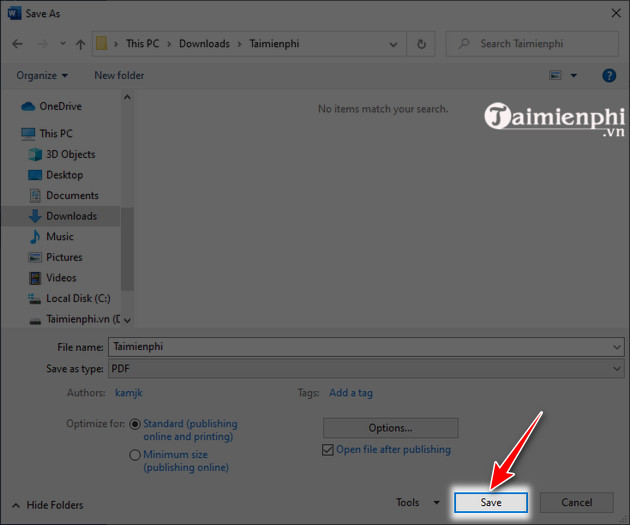
Task: Uncheck Open file after publishing
Action: click(328, 450)
